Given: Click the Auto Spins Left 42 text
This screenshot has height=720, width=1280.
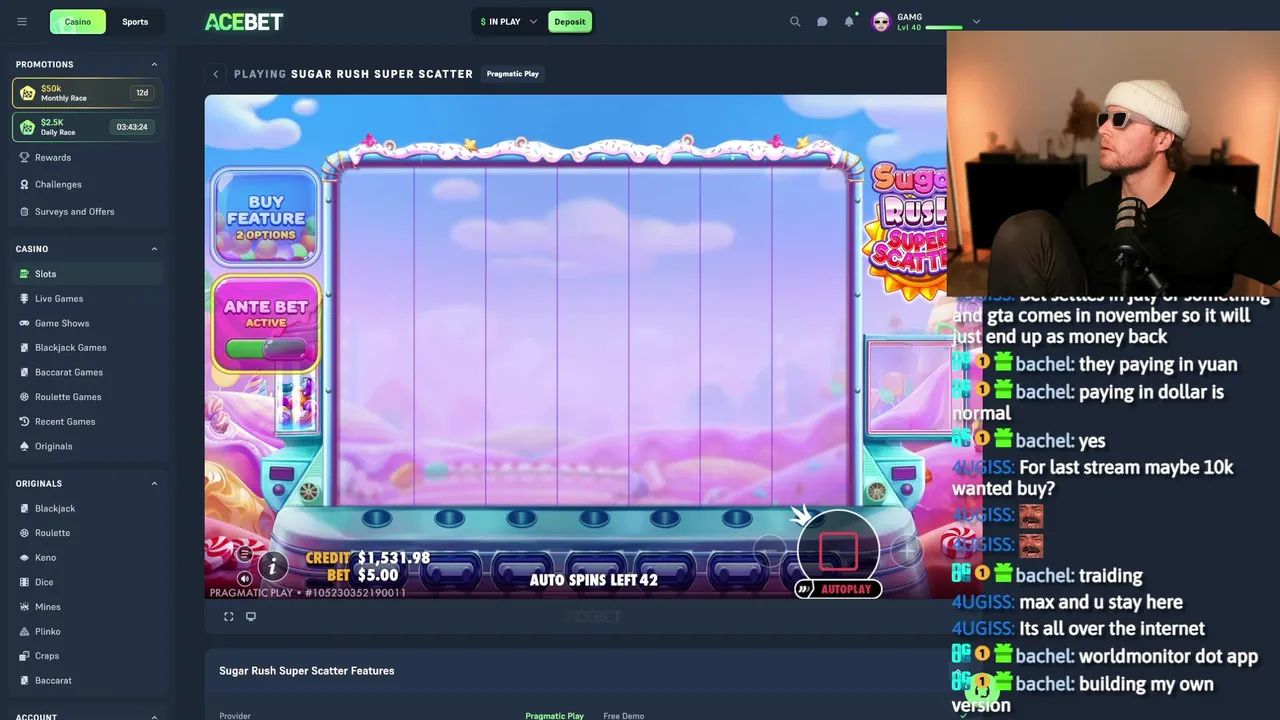Looking at the screenshot, I should point(594,580).
